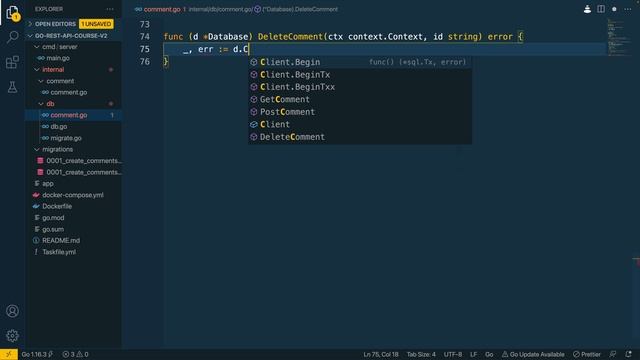Click Go 1.16.3 version in status bar
This screenshot has height=360, width=640.
(x=37, y=354)
